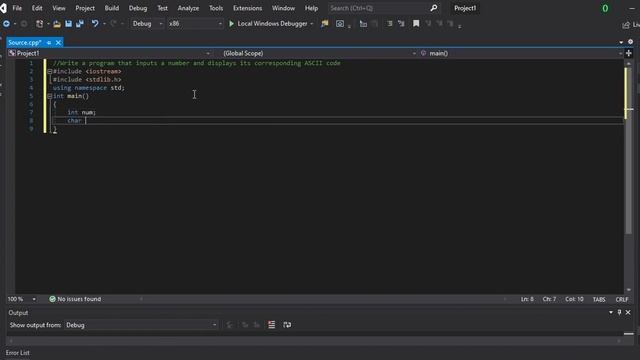
Task: Click the green No issues found checkmark
Action: click(52, 299)
